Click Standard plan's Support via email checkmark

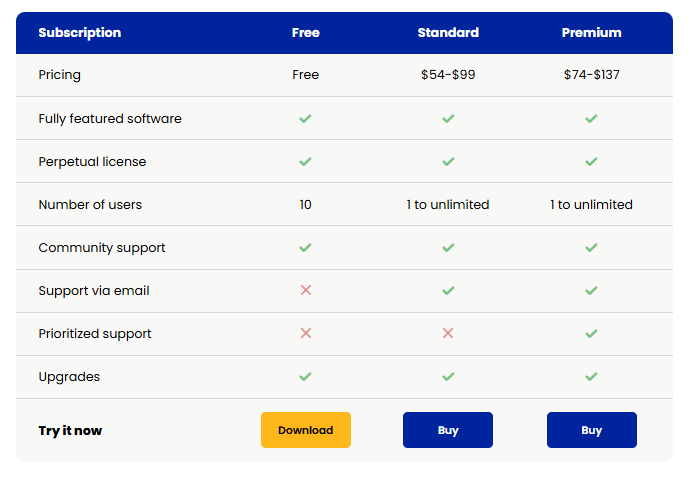click(448, 290)
